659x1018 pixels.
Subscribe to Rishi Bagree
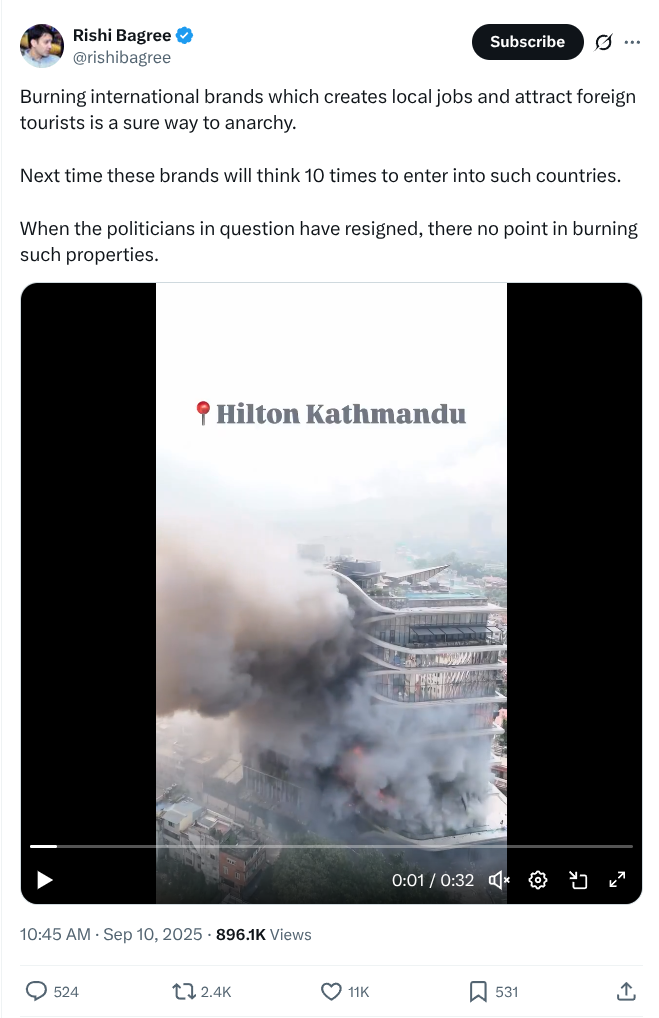(527, 42)
